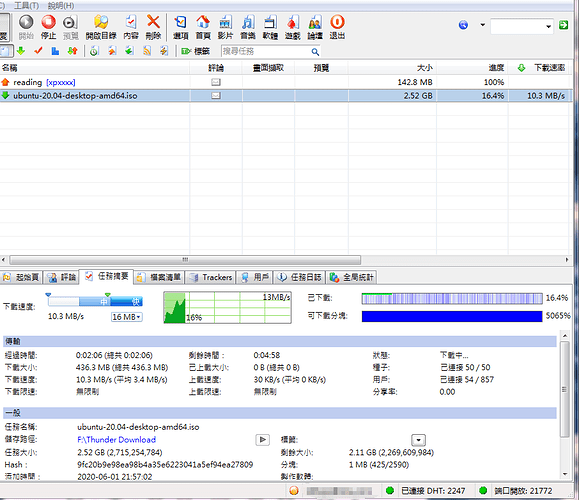Go to Home (首頁) house icon
579x500 pixels.
[203, 27]
